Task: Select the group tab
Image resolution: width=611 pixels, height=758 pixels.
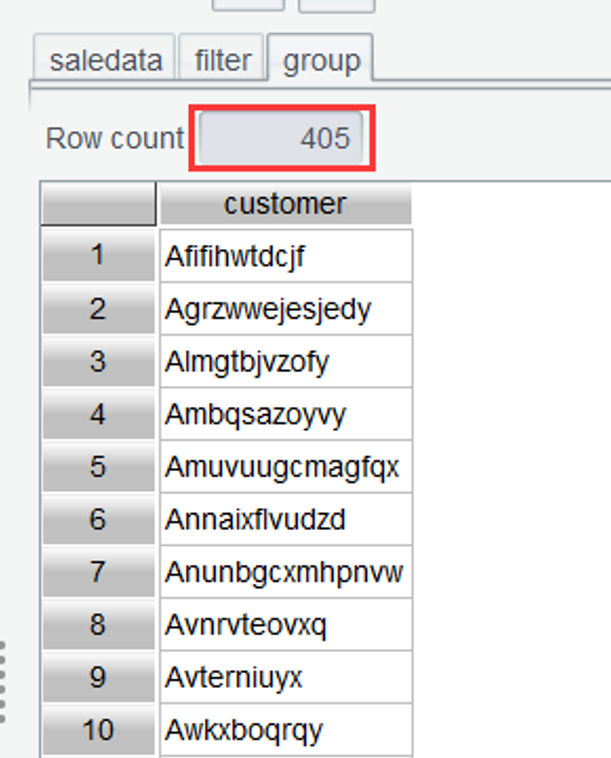Action: [321, 60]
